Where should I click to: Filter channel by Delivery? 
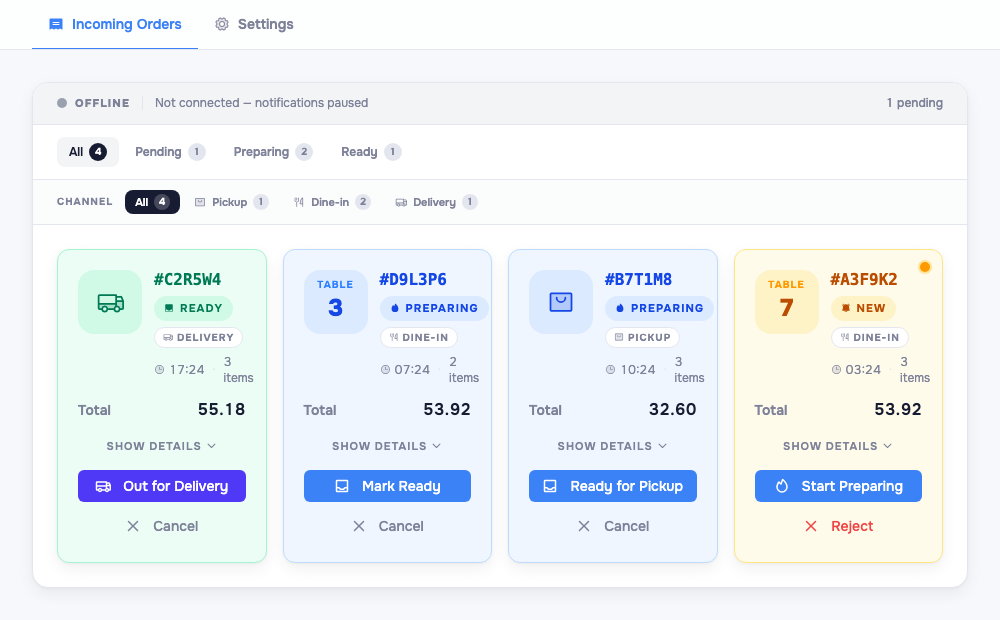tap(436, 202)
